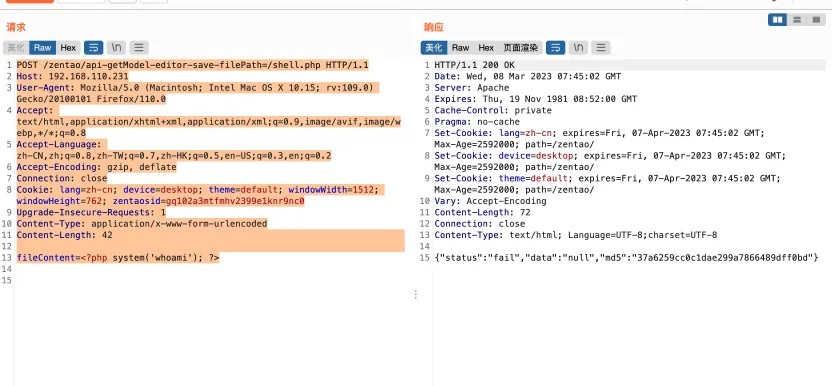Image resolution: width=832 pixels, height=386 pixels.
Task: Click the Vary: Accept-Encoding line
Action: (x=490, y=201)
